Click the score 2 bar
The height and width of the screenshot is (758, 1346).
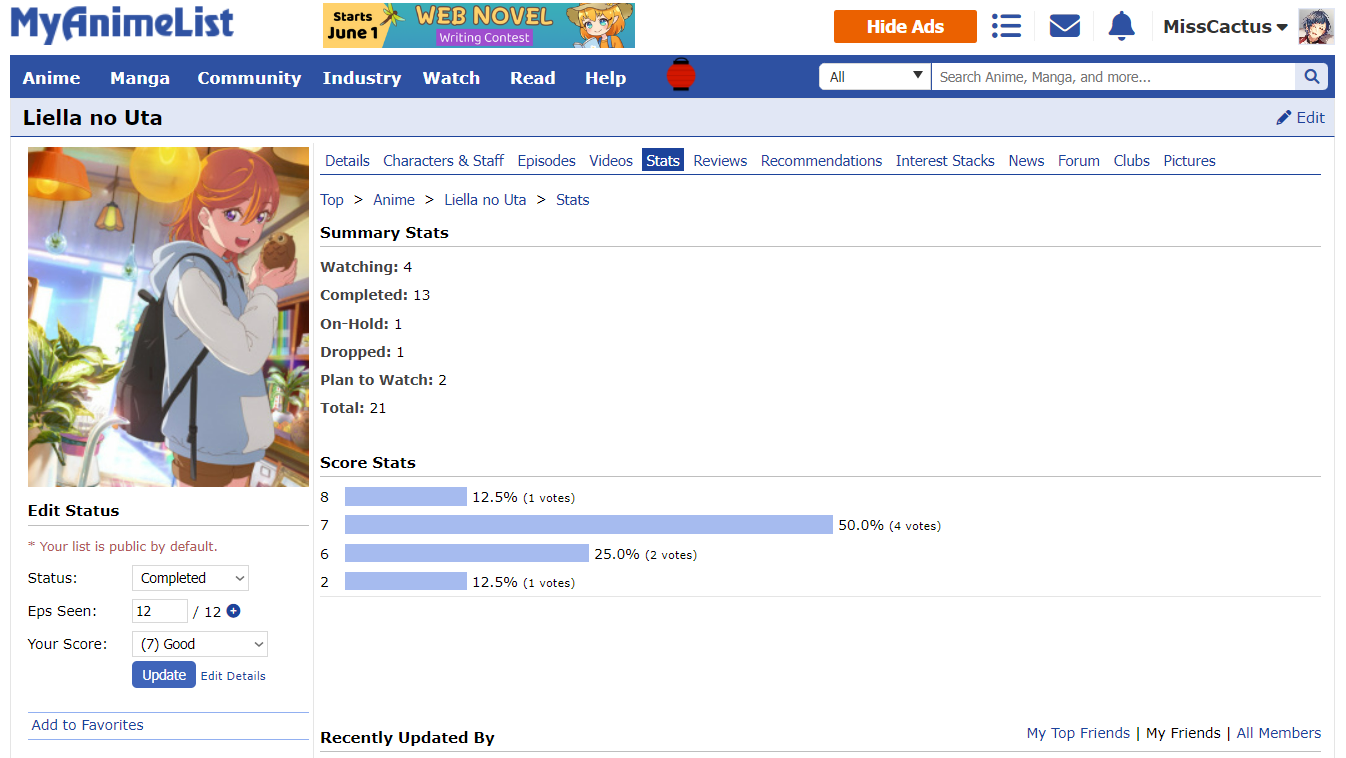[406, 581]
